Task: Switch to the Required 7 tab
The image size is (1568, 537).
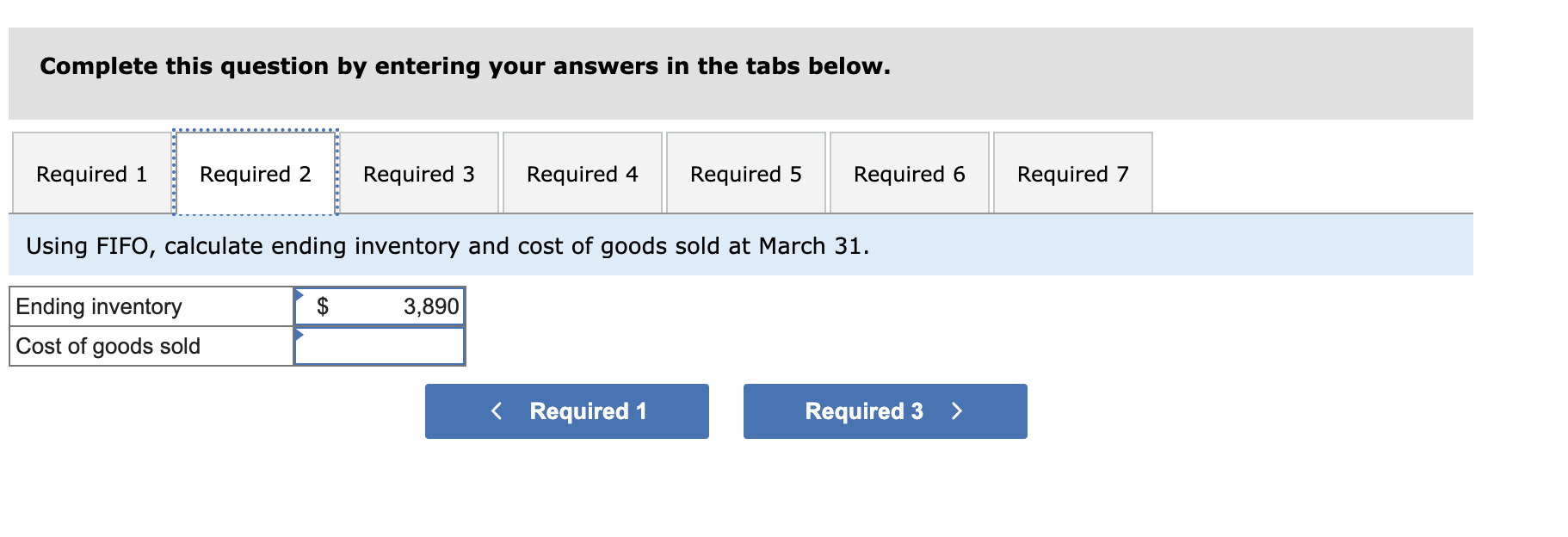Action: [x=1072, y=174]
